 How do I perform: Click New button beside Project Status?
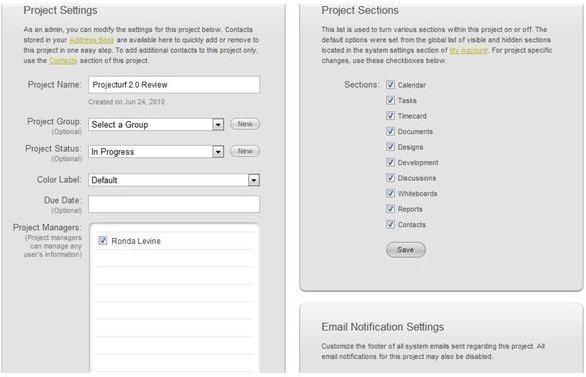245,151
